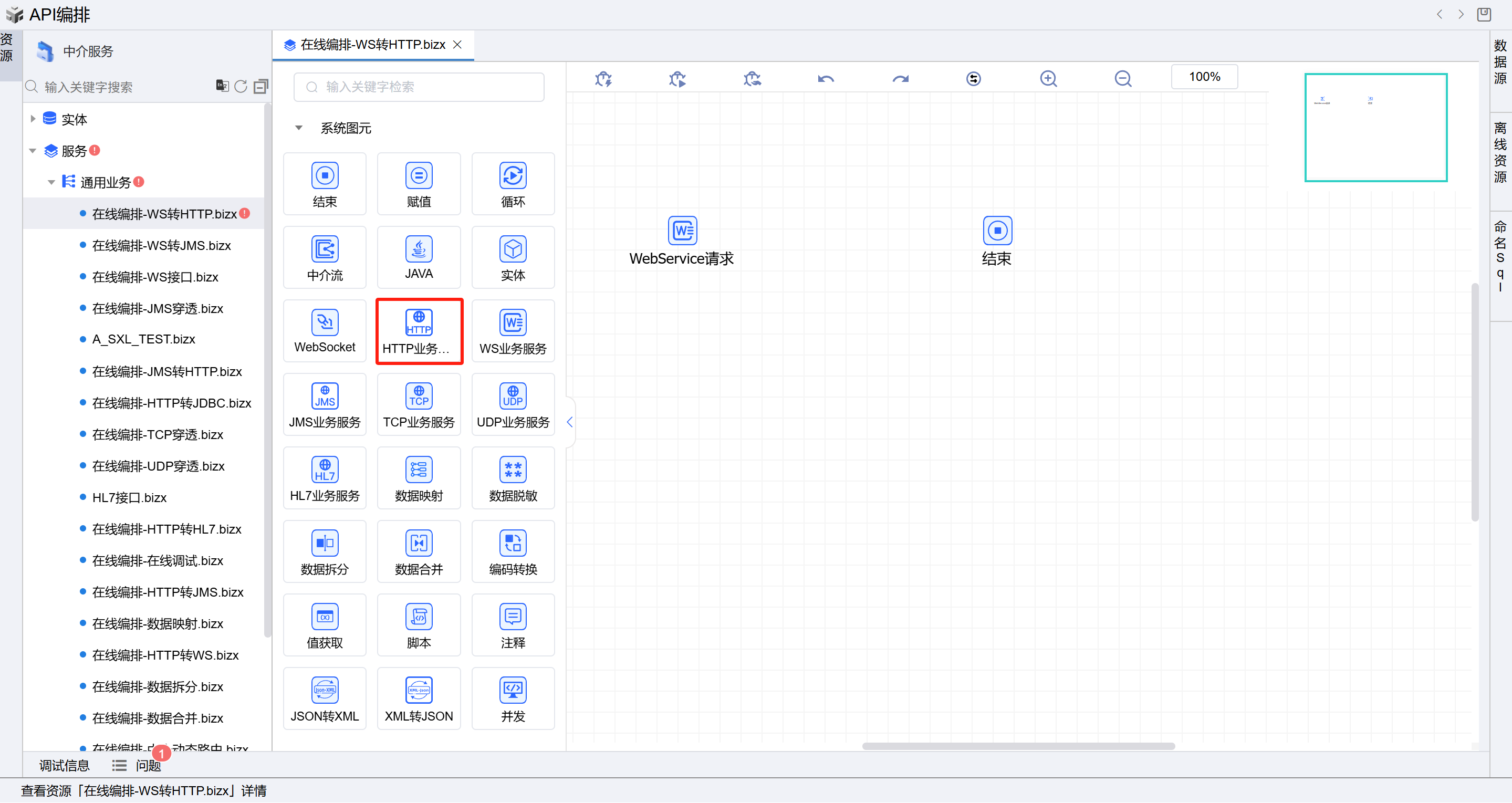This screenshot has width=1512, height=803.
Task: Collapse the 通用业务 tree folder
Action: (51, 183)
